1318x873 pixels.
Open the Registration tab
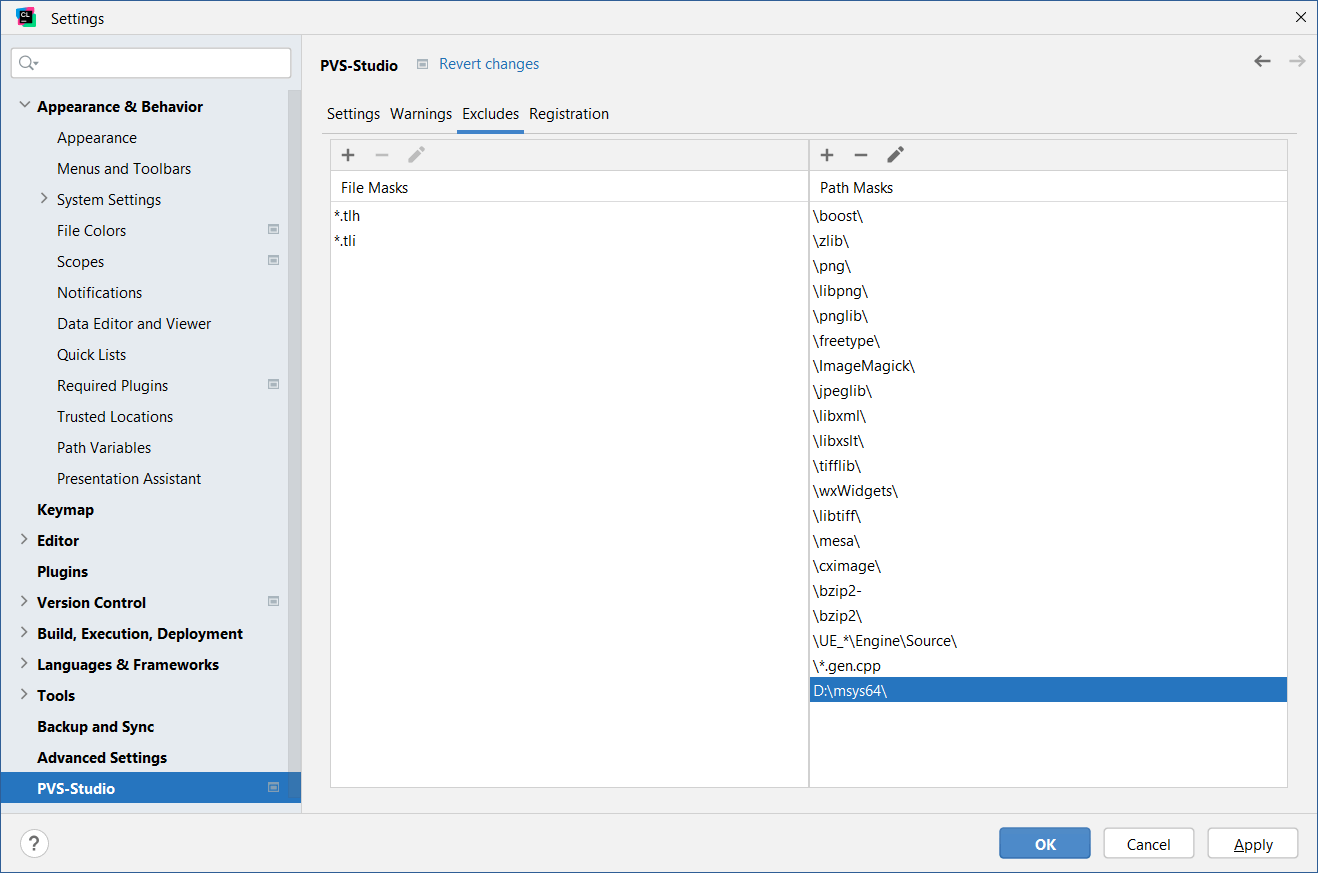point(569,114)
